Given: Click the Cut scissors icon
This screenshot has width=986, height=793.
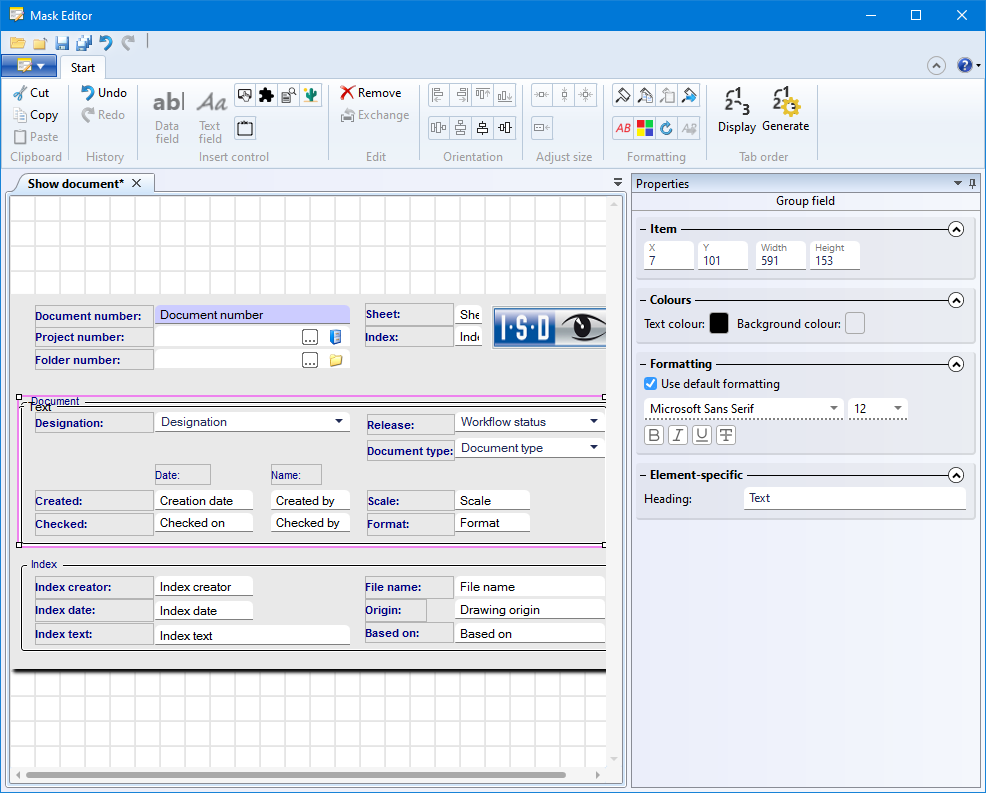Looking at the screenshot, I should click(x=20, y=93).
